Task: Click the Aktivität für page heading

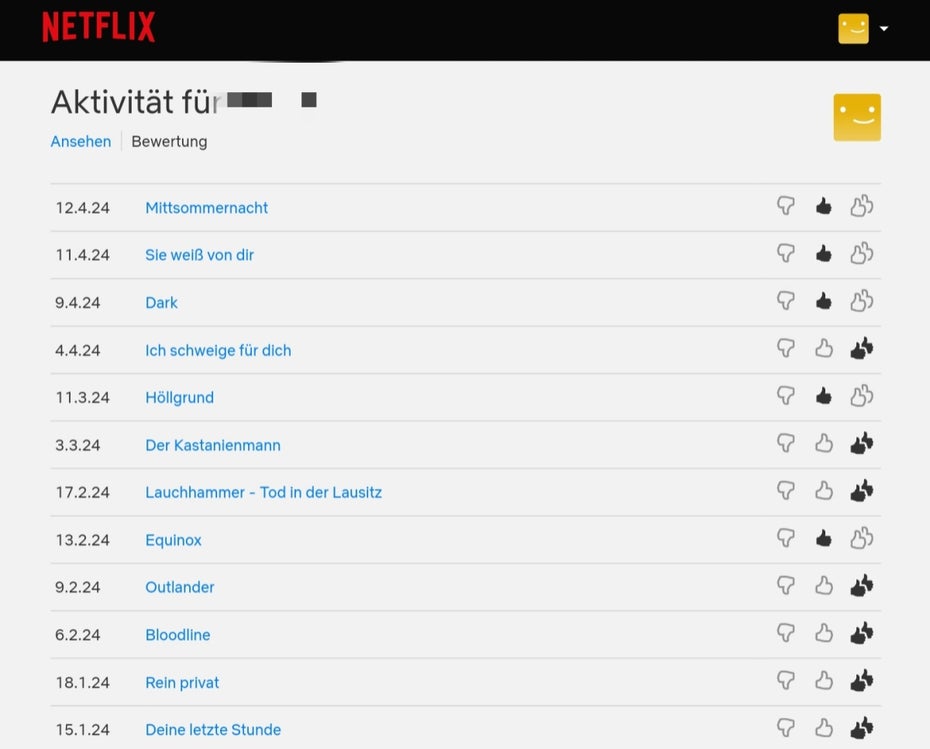Action: coord(135,102)
